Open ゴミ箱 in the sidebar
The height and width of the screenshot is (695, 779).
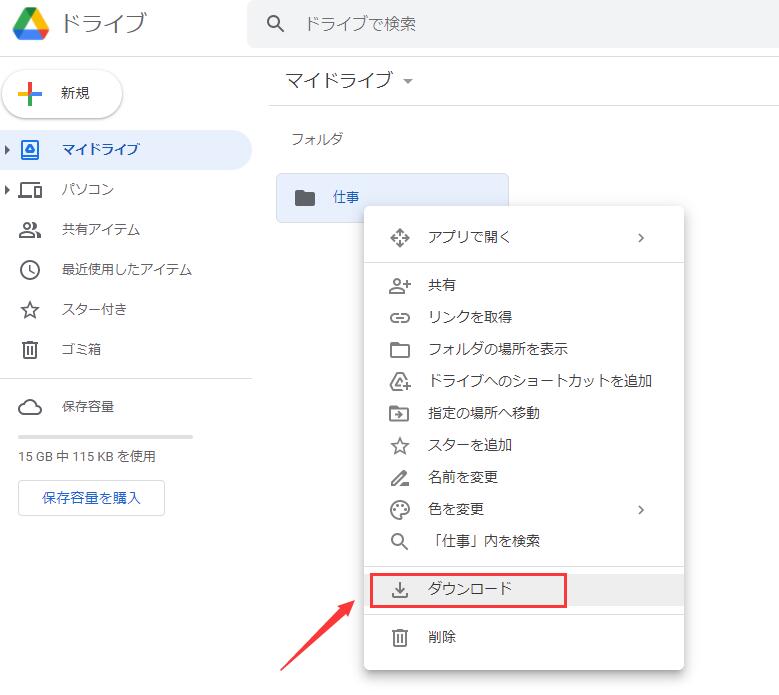pos(81,349)
